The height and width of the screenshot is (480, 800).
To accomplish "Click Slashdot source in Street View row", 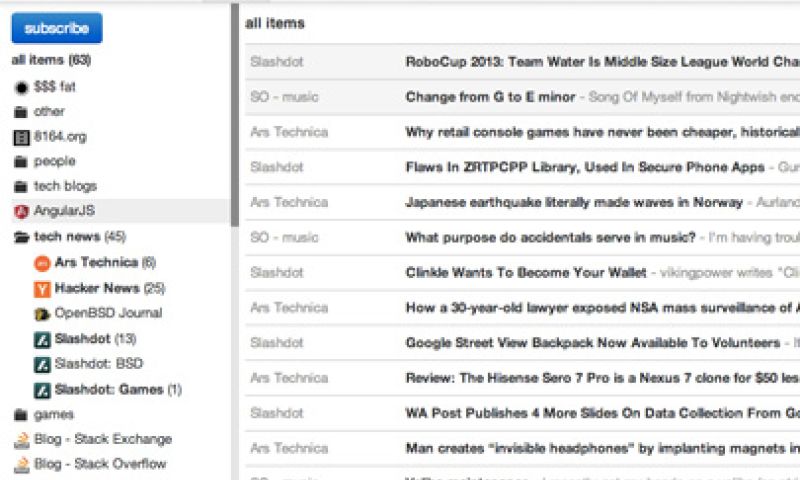I will coord(277,343).
